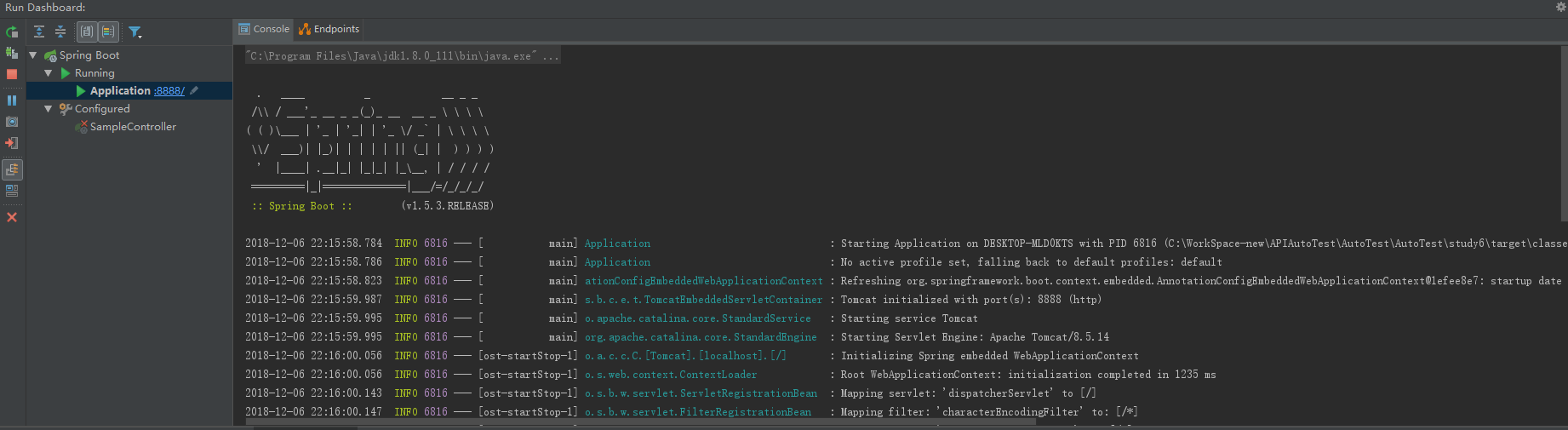Click the FilterRegistrationBean logger name

698,412
